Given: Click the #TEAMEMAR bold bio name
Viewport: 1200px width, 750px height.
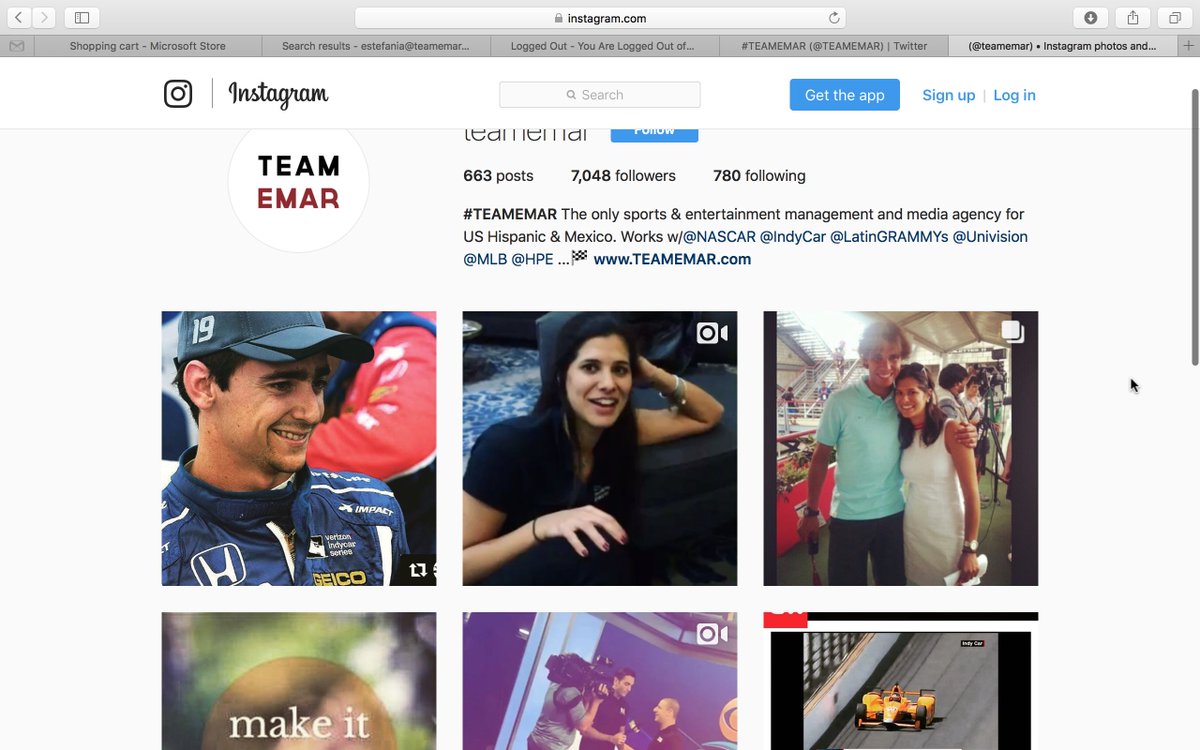Looking at the screenshot, I should 510,214.
